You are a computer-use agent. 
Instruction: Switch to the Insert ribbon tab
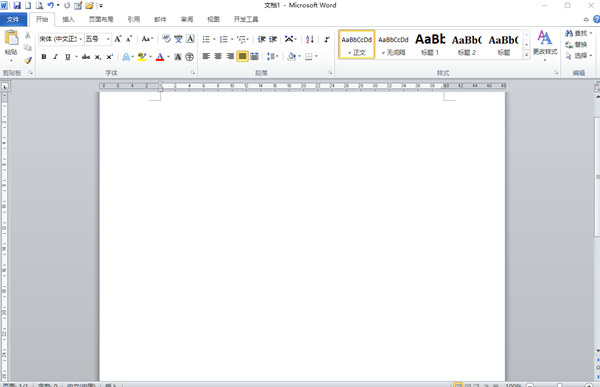click(x=68, y=19)
